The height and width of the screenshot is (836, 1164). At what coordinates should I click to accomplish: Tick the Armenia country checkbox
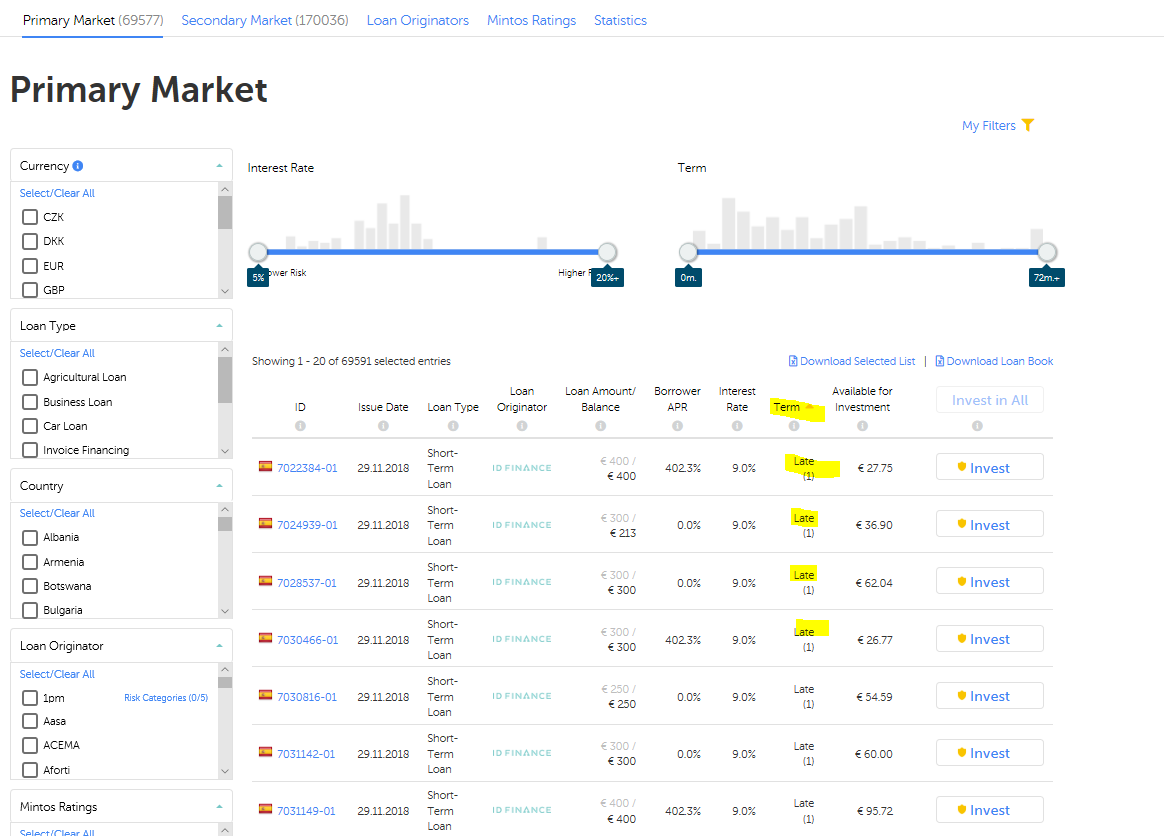(30, 562)
